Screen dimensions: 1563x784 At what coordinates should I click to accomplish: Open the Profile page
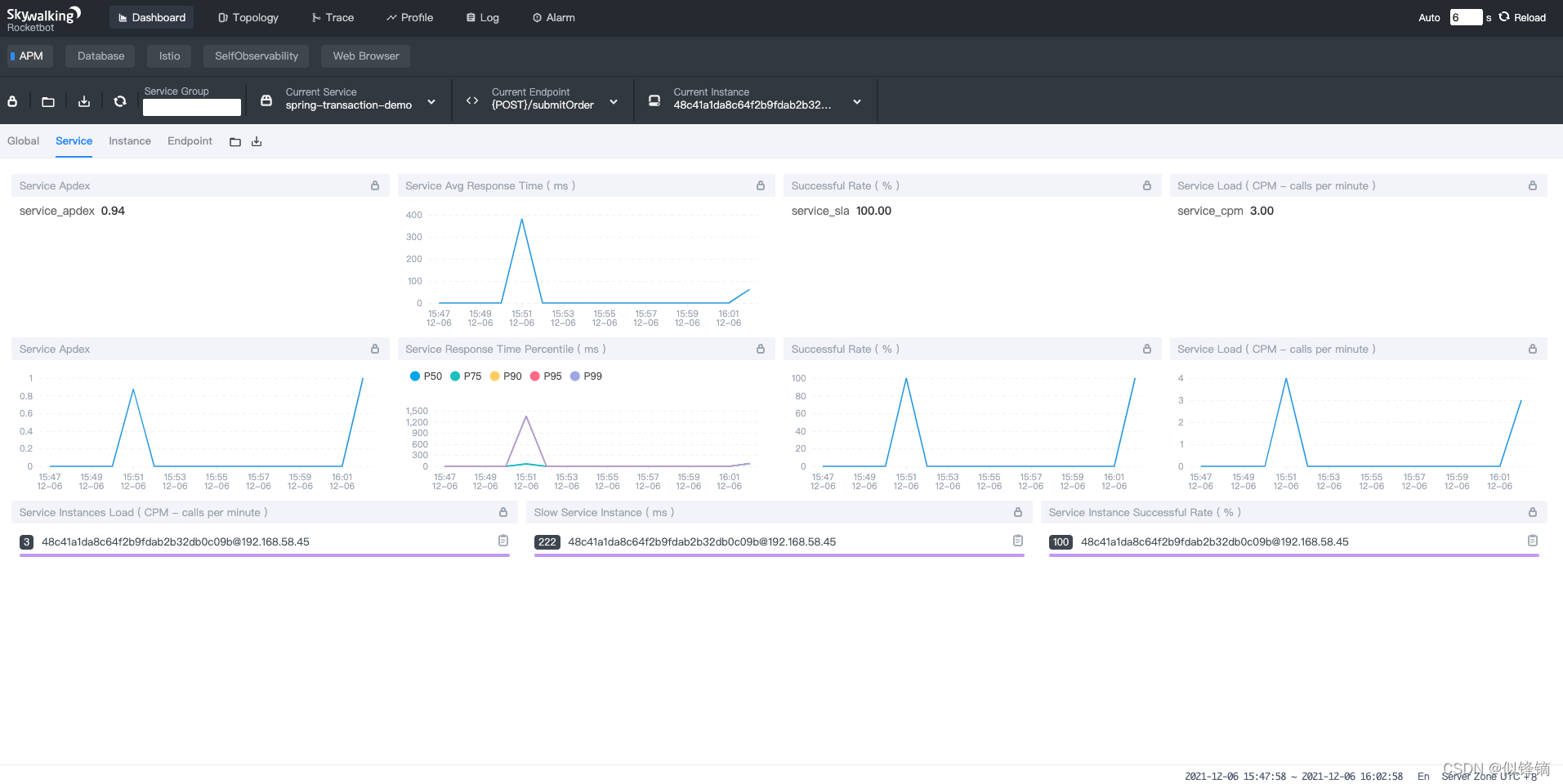(x=410, y=17)
